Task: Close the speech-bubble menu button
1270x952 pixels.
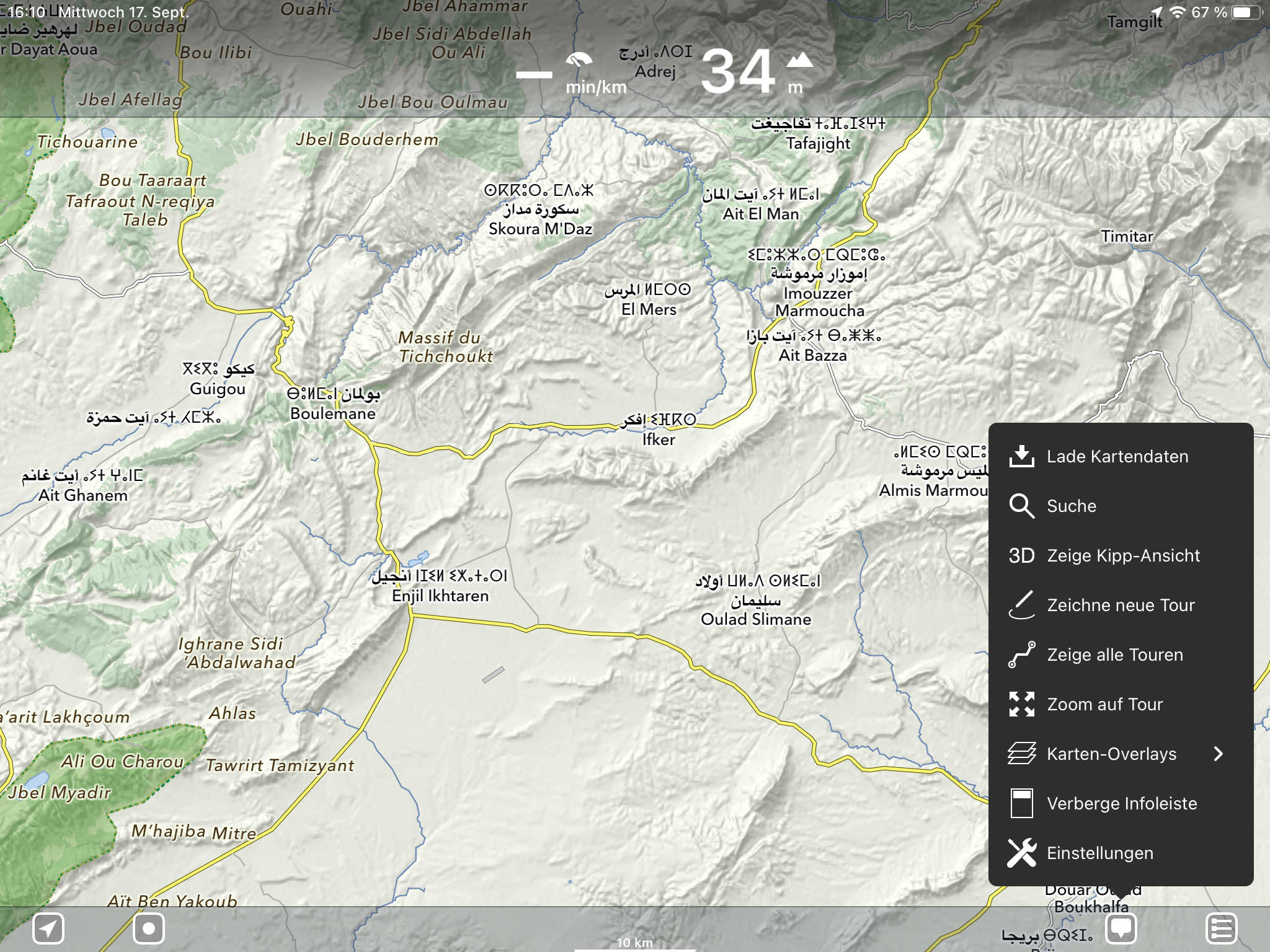Action: (1121, 928)
